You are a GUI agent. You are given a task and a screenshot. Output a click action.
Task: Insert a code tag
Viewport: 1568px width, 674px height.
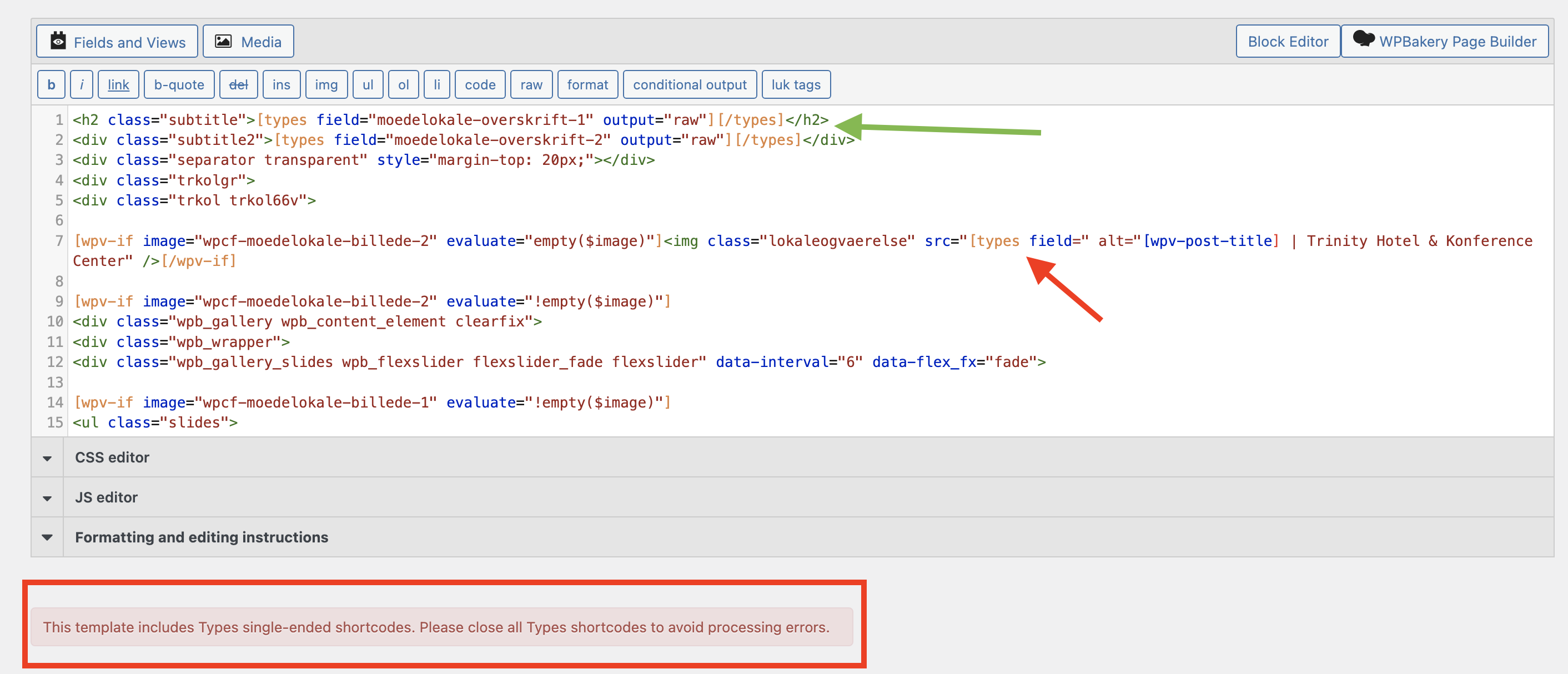[480, 84]
